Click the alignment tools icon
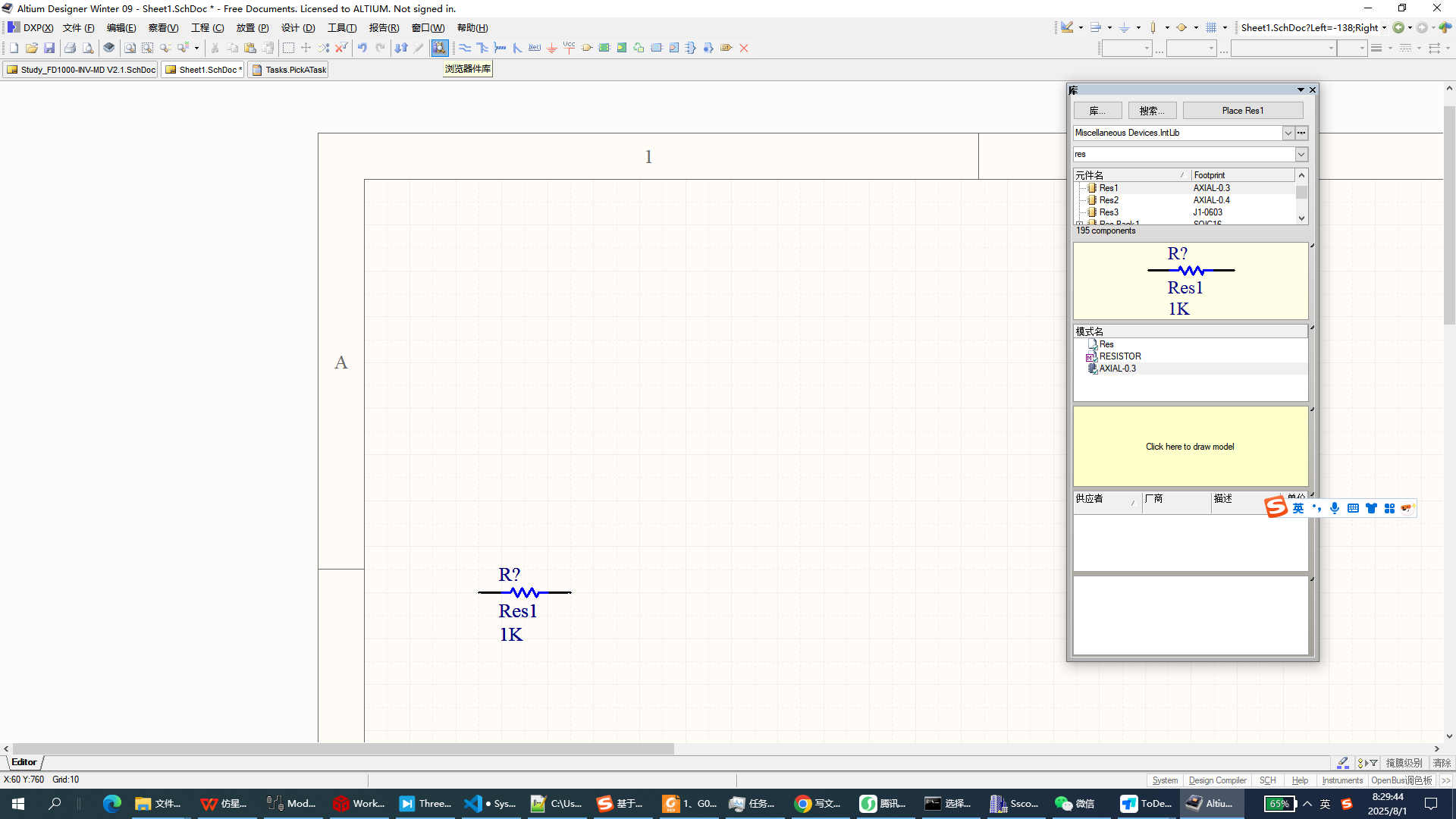The height and width of the screenshot is (819, 1456). [x=1096, y=27]
